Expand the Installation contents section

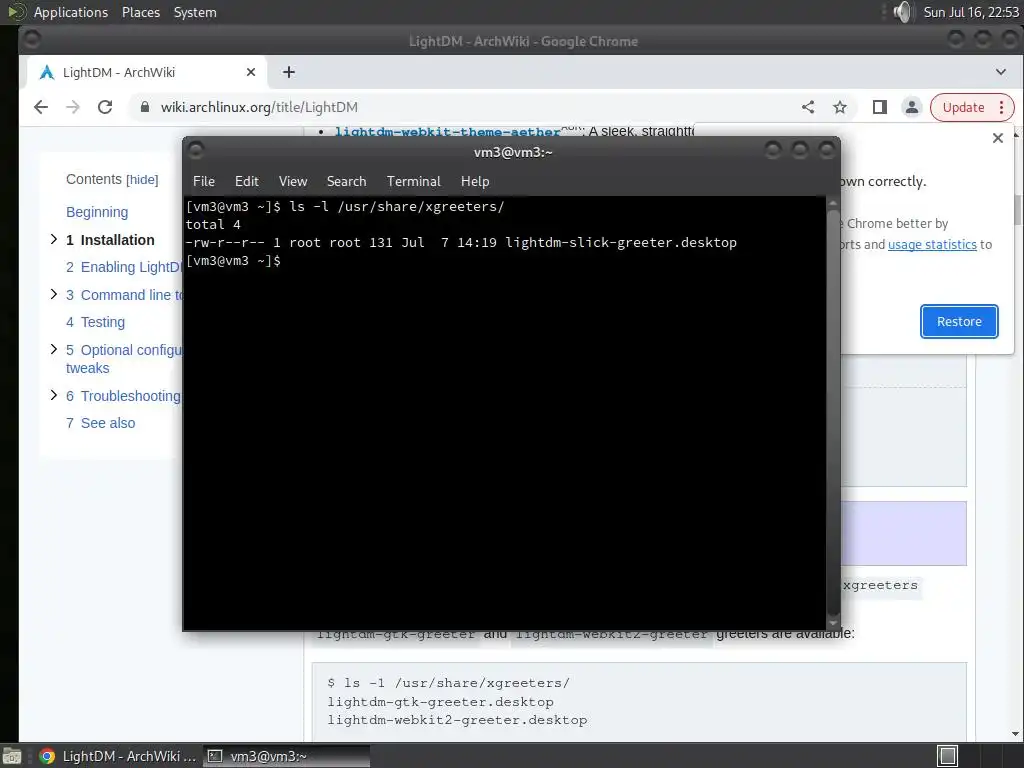[x=54, y=240]
